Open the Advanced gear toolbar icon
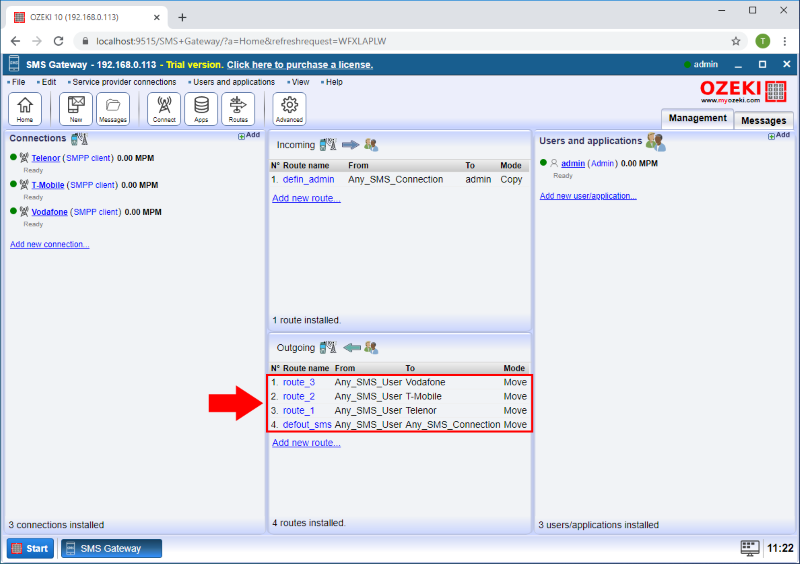 pos(289,109)
